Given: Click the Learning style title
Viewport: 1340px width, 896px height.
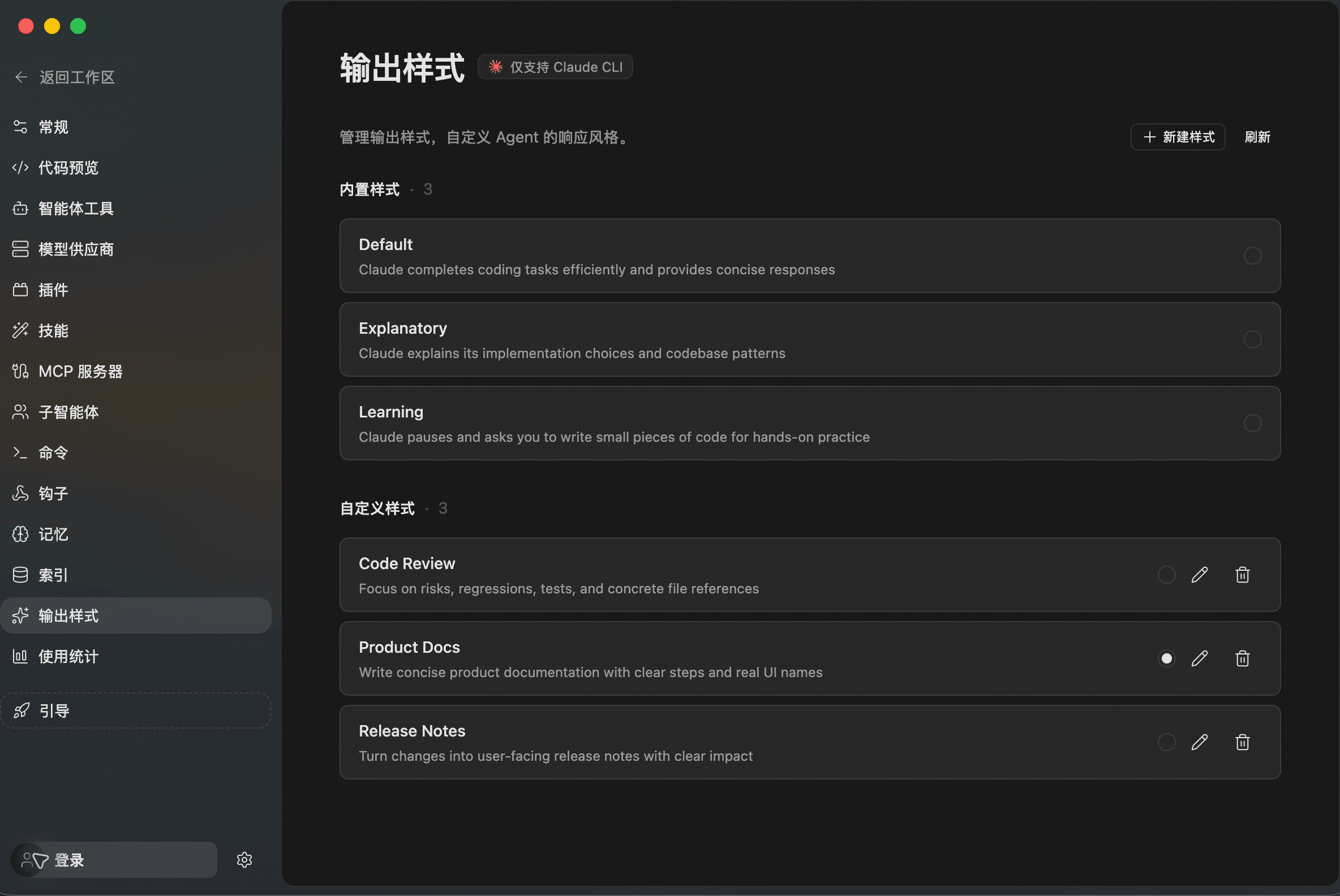Looking at the screenshot, I should [x=391, y=412].
